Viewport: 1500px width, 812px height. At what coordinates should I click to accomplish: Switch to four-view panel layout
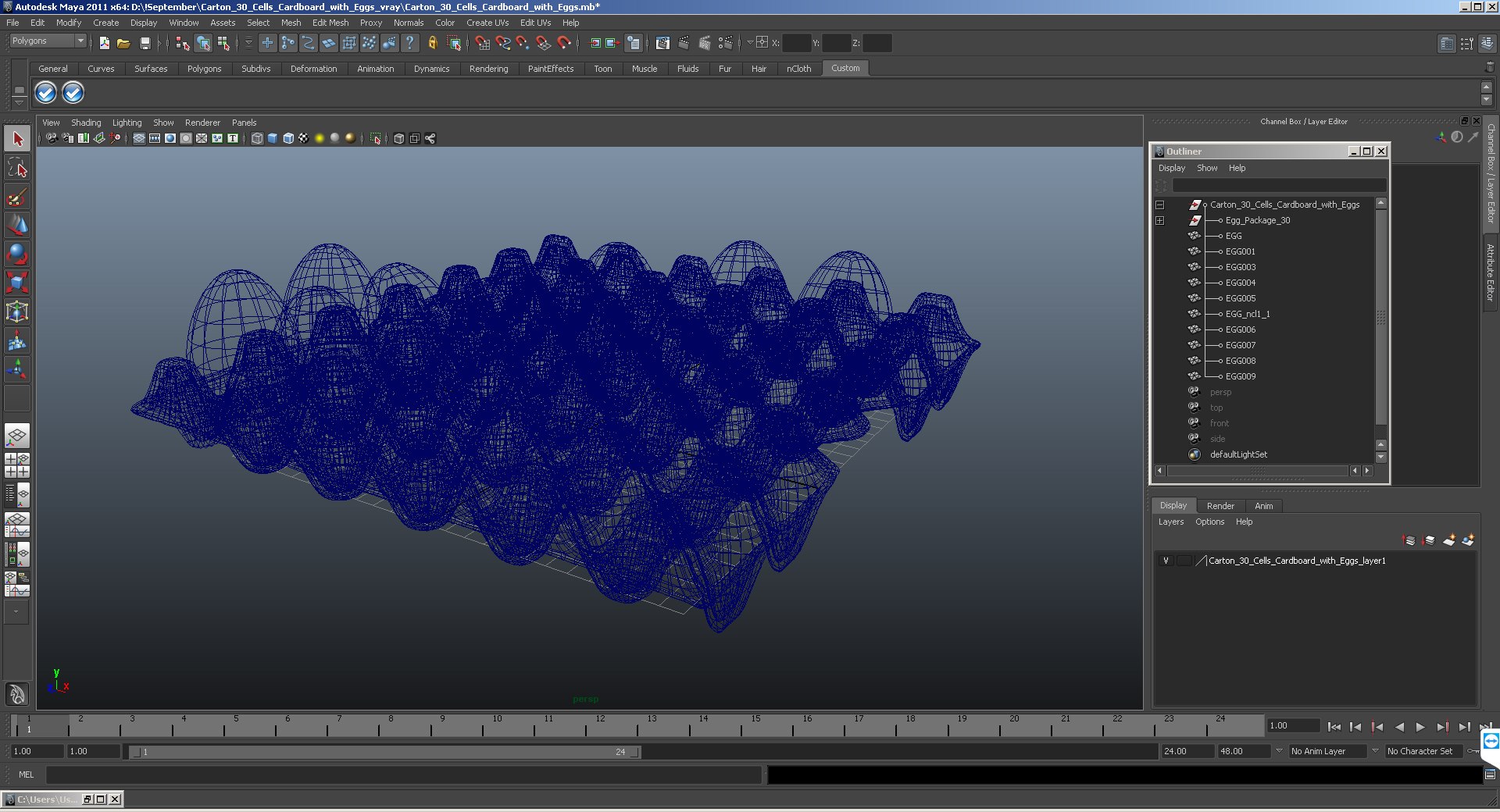coord(17,465)
